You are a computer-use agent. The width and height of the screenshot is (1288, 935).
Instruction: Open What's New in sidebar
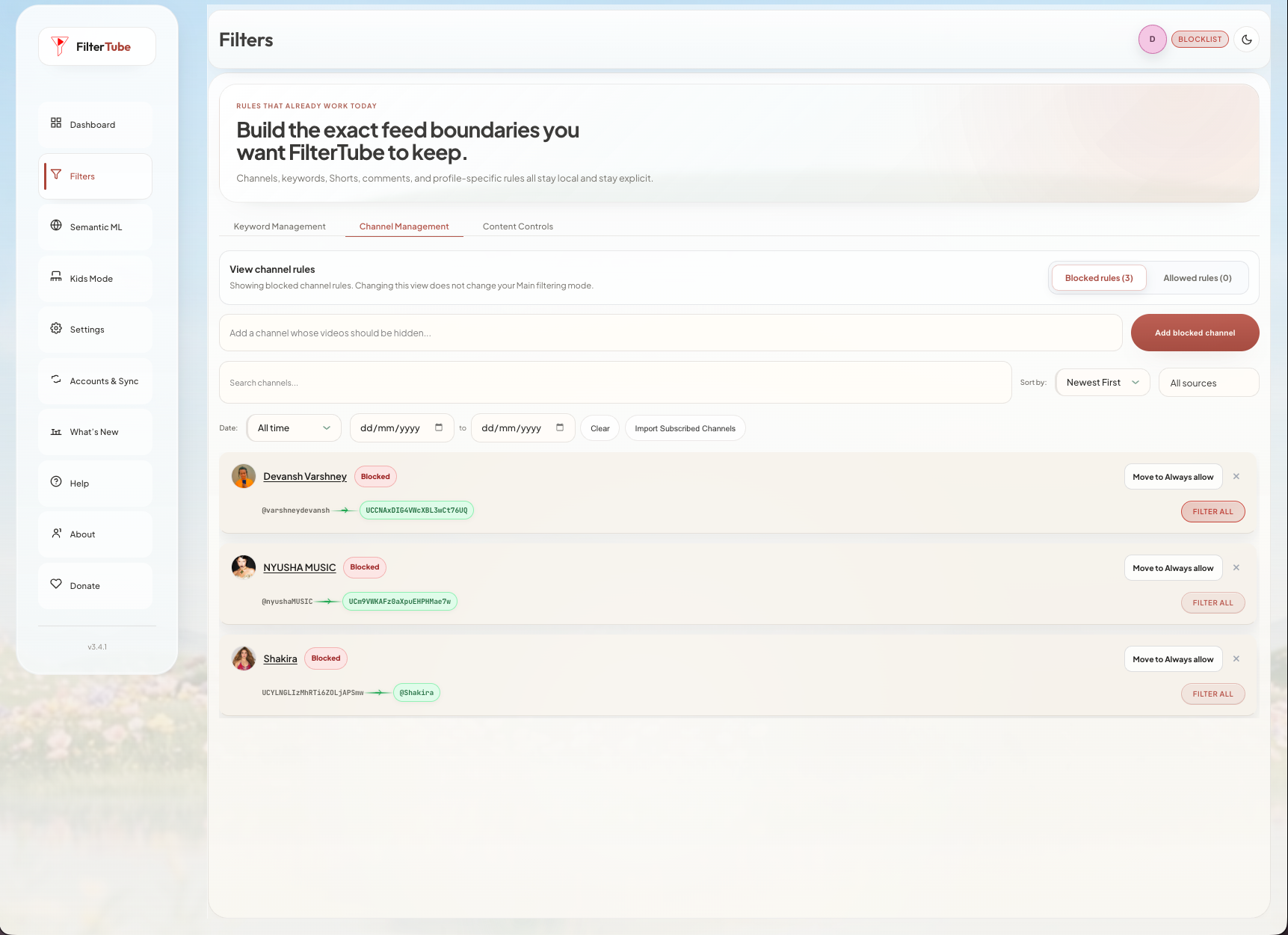pyautogui.click(x=95, y=431)
